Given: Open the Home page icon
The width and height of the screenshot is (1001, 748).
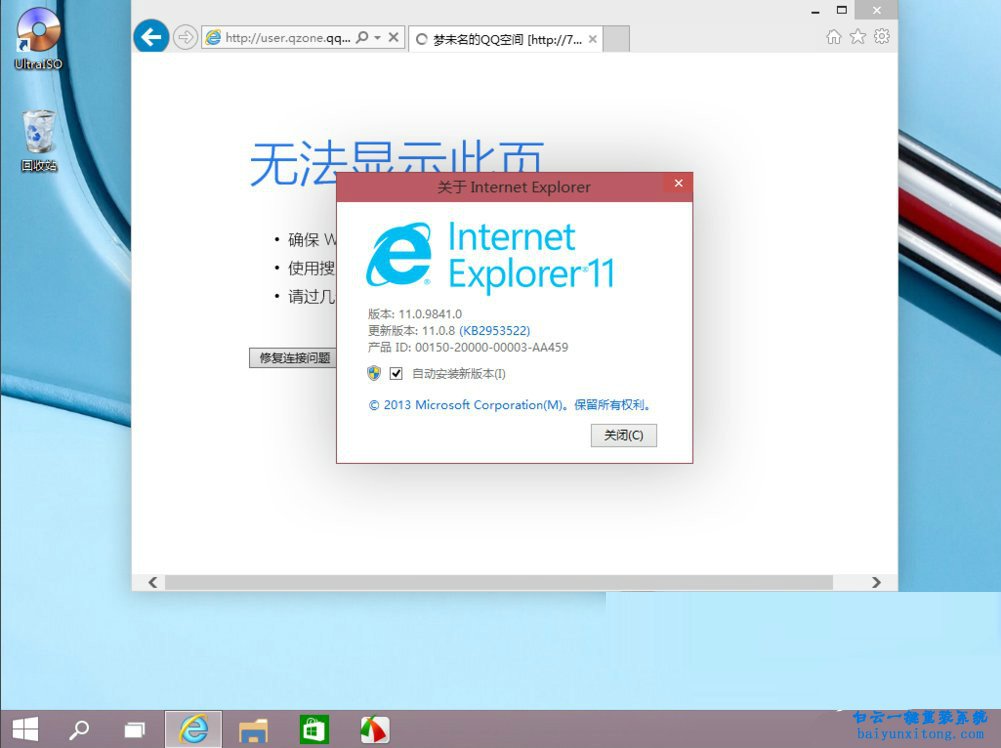Looking at the screenshot, I should tap(834, 35).
